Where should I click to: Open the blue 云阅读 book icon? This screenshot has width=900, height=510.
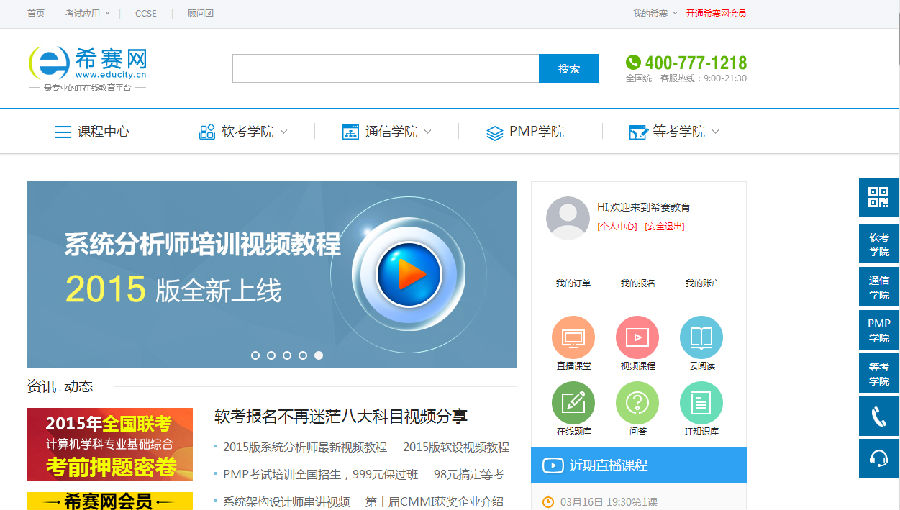701,337
